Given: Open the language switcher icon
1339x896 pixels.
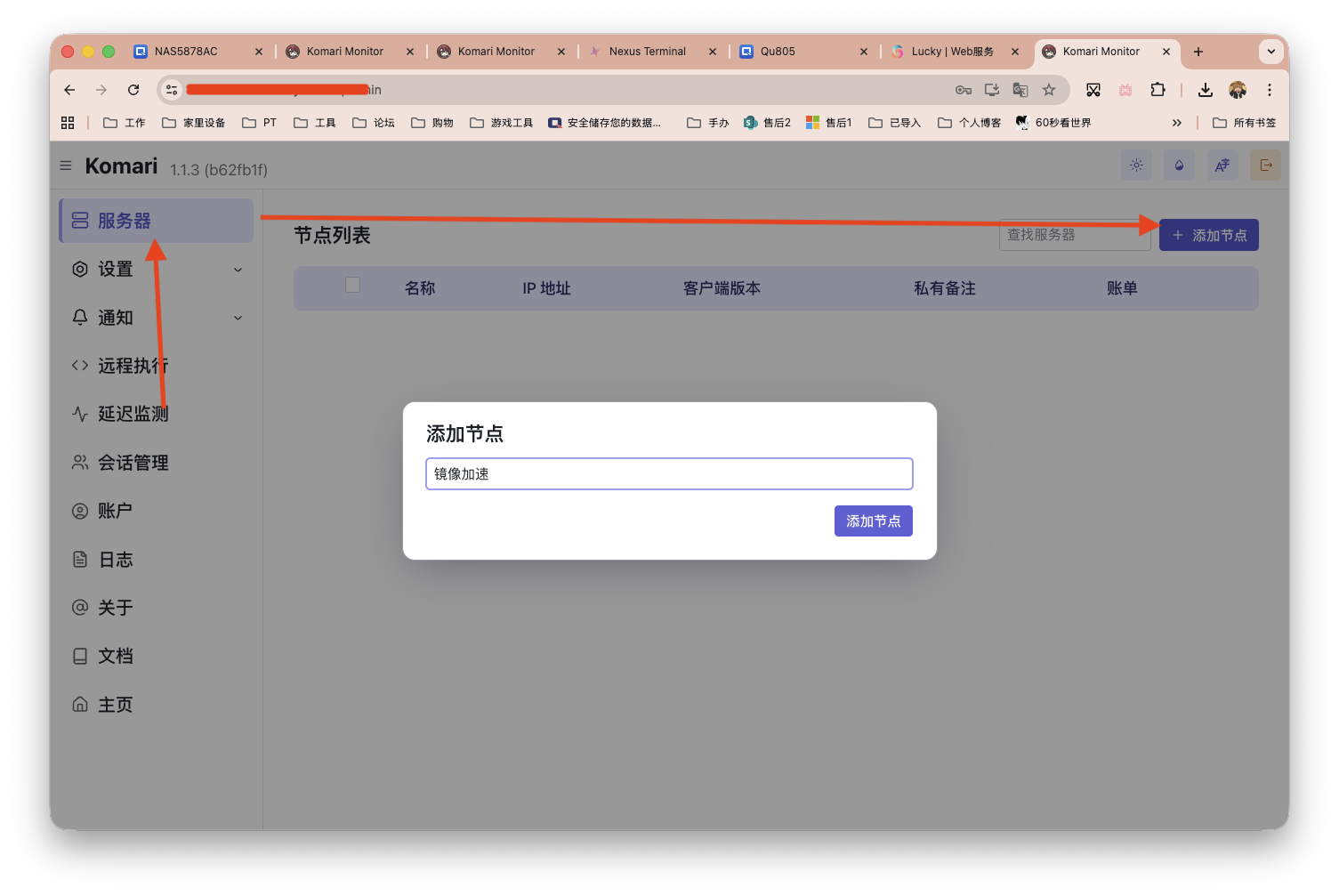Looking at the screenshot, I should (1222, 165).
